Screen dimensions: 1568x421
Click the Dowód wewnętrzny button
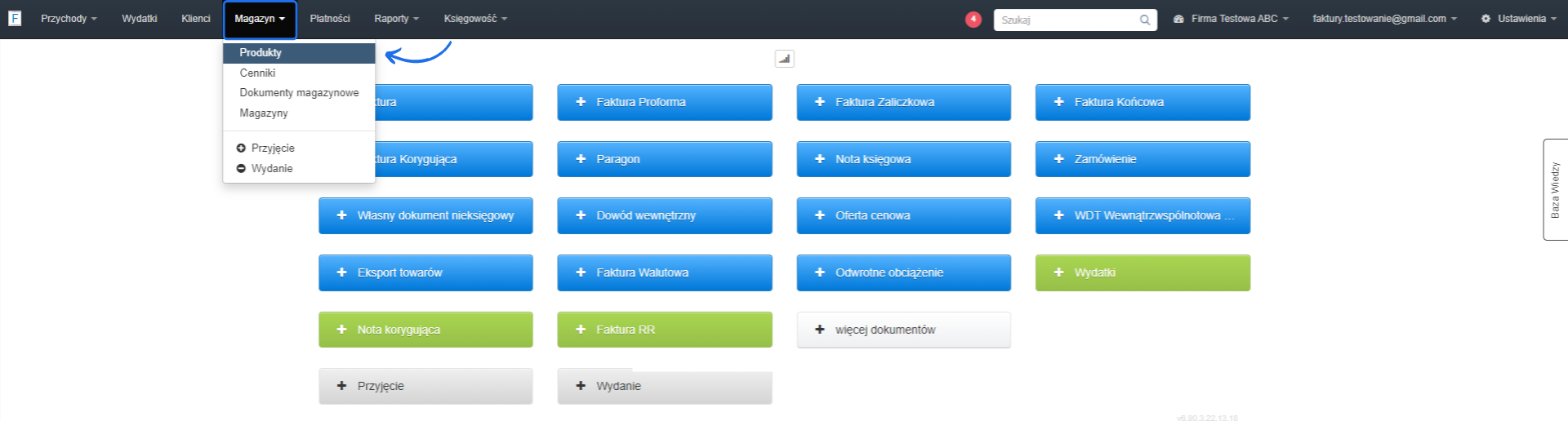(665, 215)
